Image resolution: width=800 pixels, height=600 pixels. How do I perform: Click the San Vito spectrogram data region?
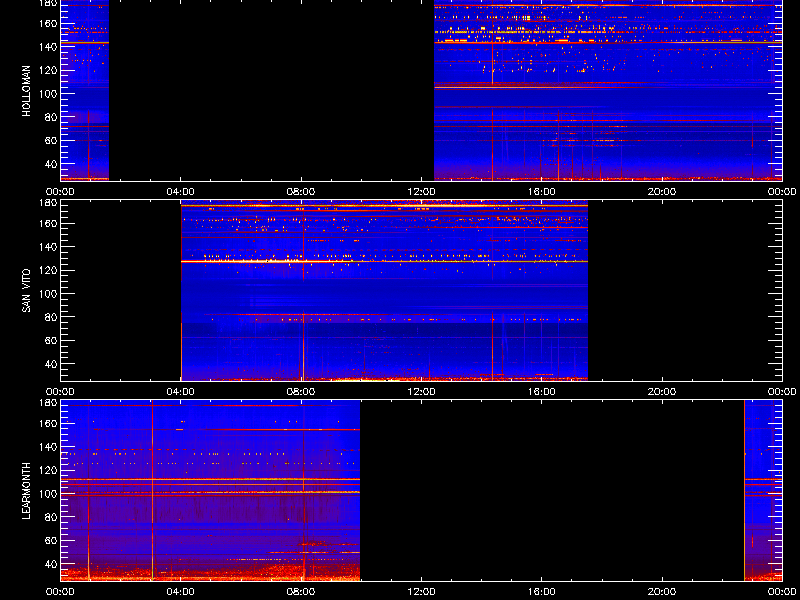click(385, 291)
